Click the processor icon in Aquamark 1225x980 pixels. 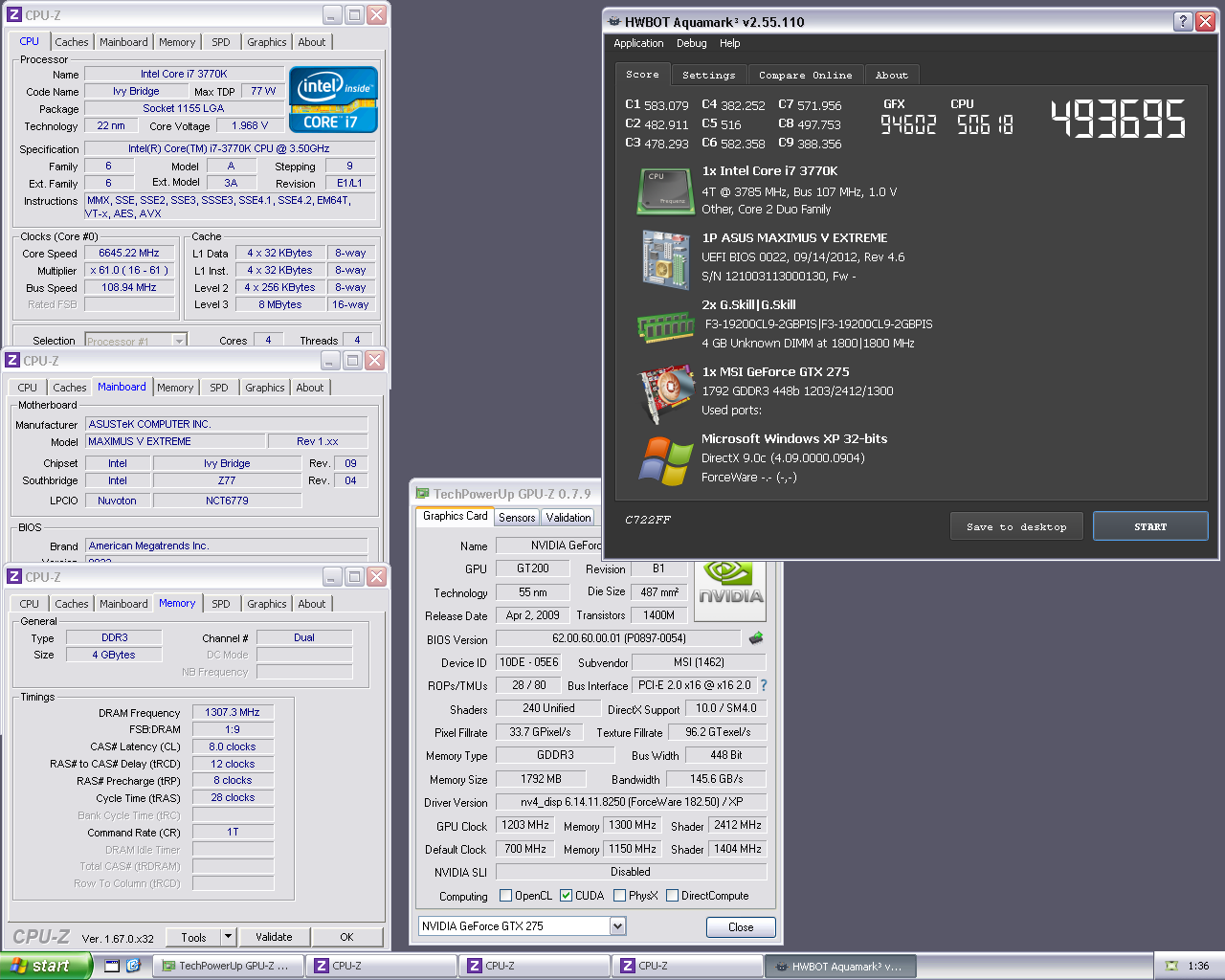pos(665,191)
